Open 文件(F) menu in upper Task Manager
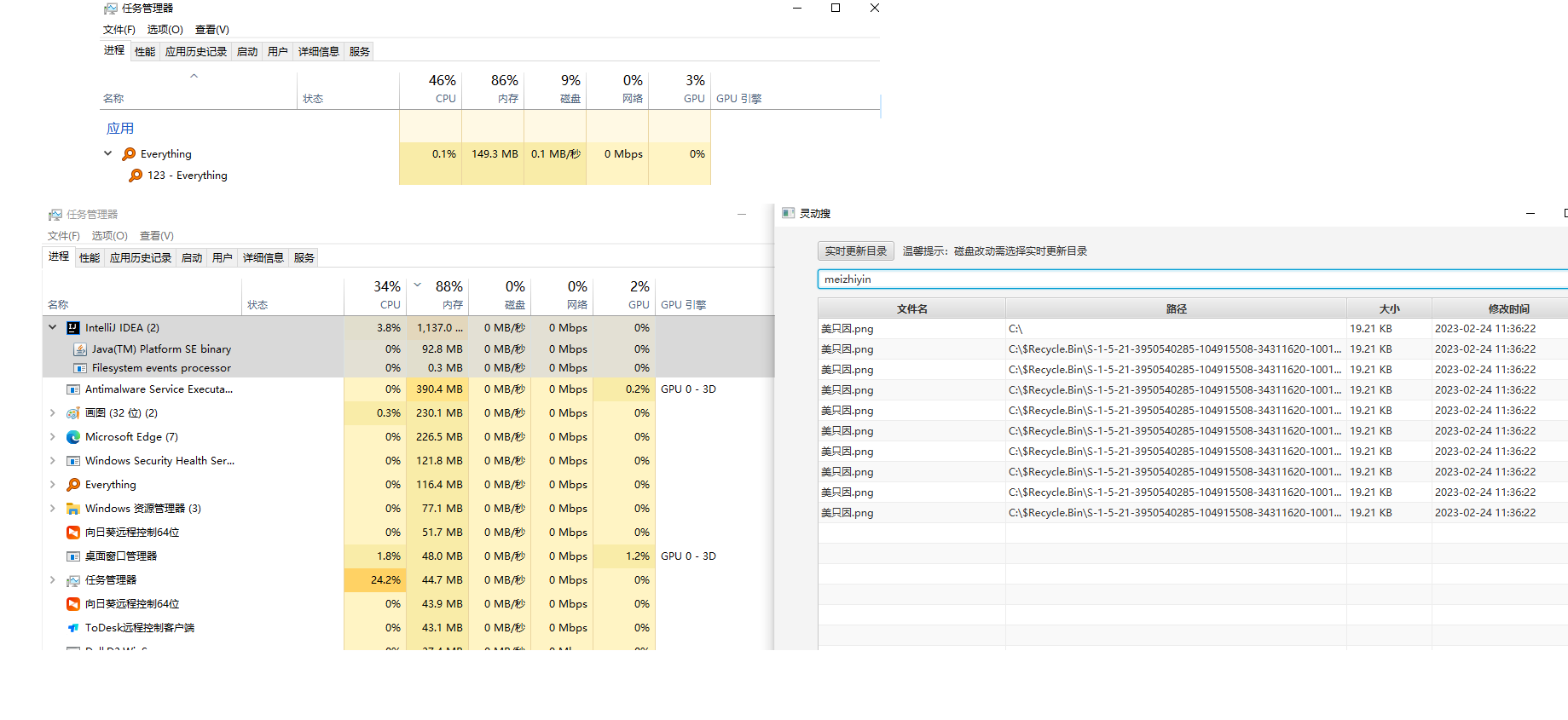1568x720 pixels. (119, 30)
